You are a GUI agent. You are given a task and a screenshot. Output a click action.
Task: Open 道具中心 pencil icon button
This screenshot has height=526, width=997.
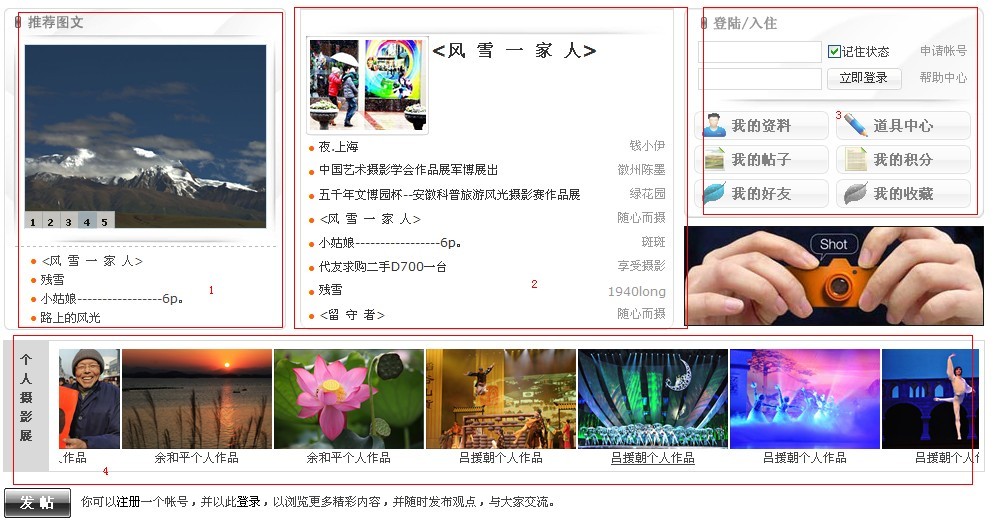pos(904,125)
